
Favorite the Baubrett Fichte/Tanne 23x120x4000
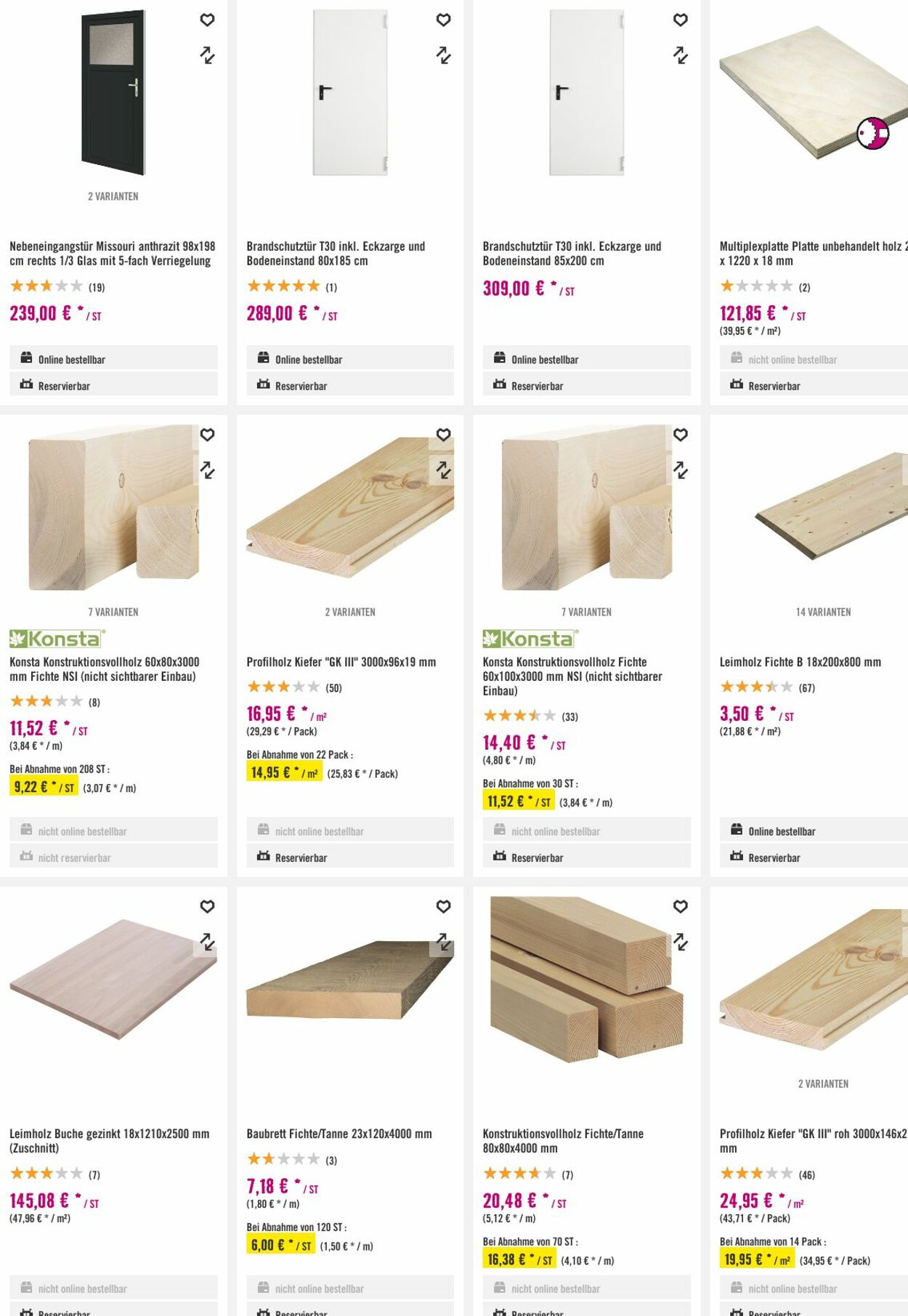click(443, 906)
